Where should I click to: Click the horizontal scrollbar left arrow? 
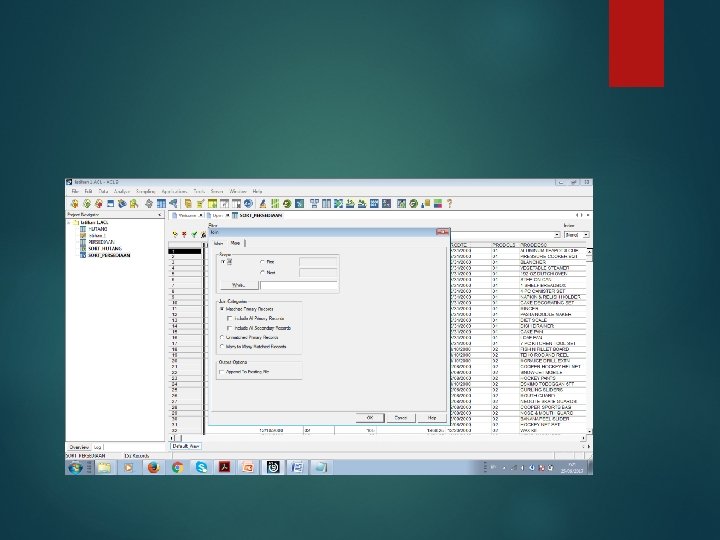click(172, 438)
